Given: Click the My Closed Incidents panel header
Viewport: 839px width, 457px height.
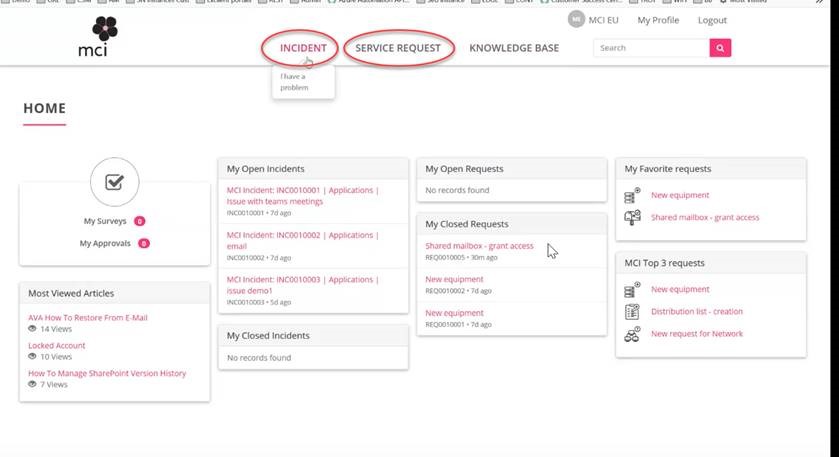Looking at the screenshot, I should point(314,336).
